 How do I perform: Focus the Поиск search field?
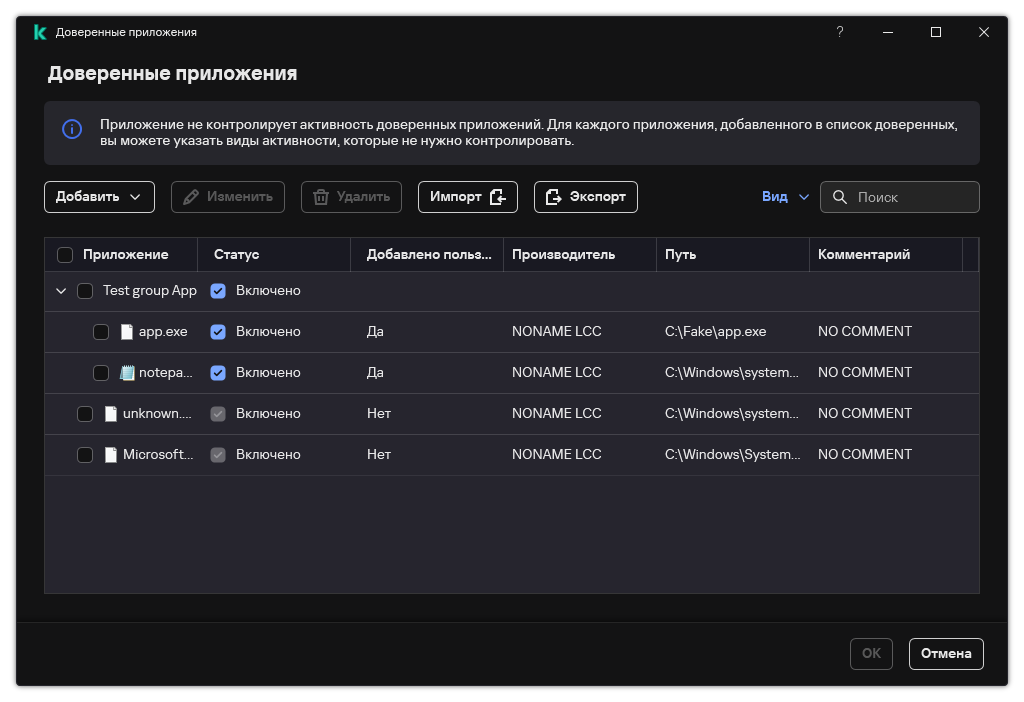pyautogui.click(x=900, y=197)
